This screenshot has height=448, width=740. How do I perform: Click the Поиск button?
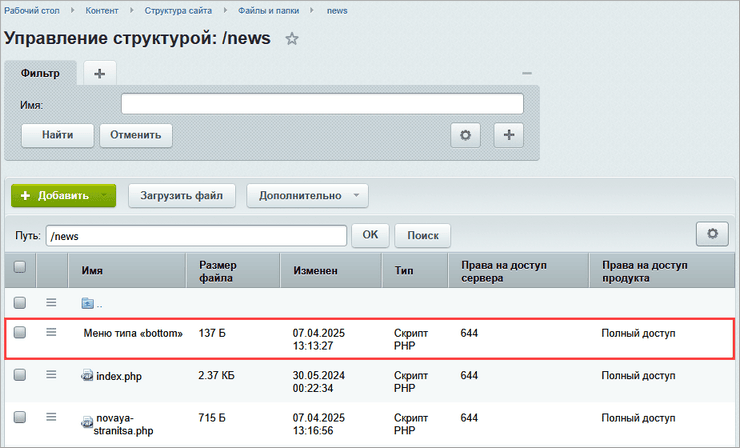(423, 235)
